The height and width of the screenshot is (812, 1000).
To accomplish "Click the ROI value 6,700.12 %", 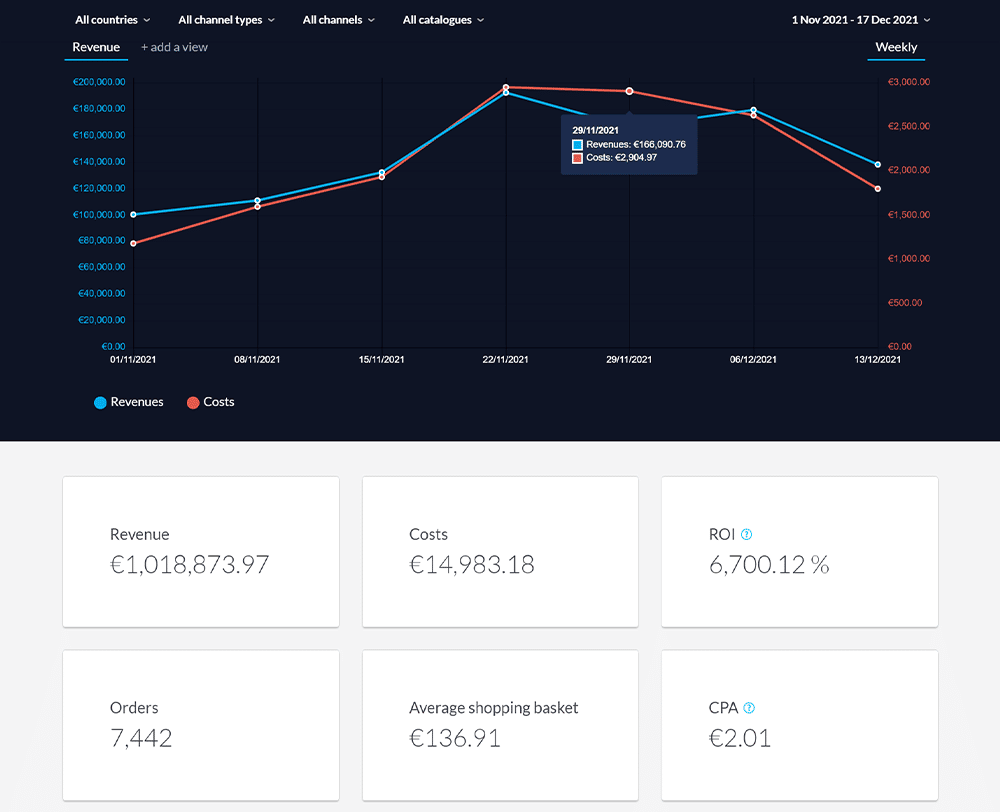I will click(x=769, y=565).
